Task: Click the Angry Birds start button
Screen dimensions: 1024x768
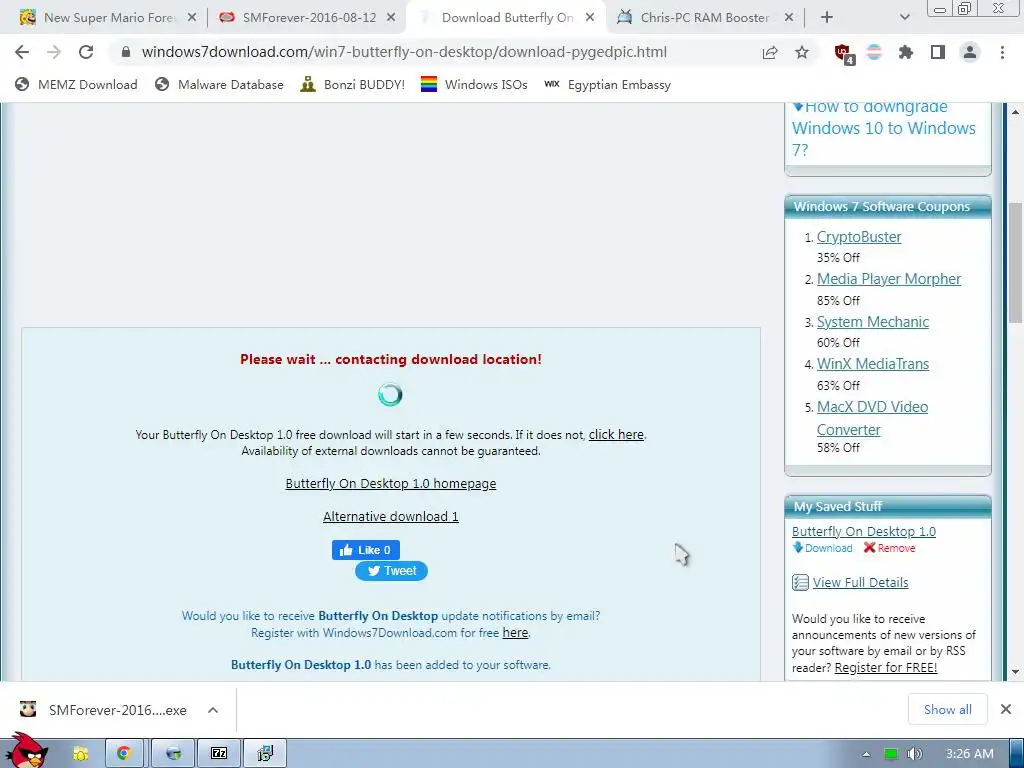Action: (x=27, y=751)
